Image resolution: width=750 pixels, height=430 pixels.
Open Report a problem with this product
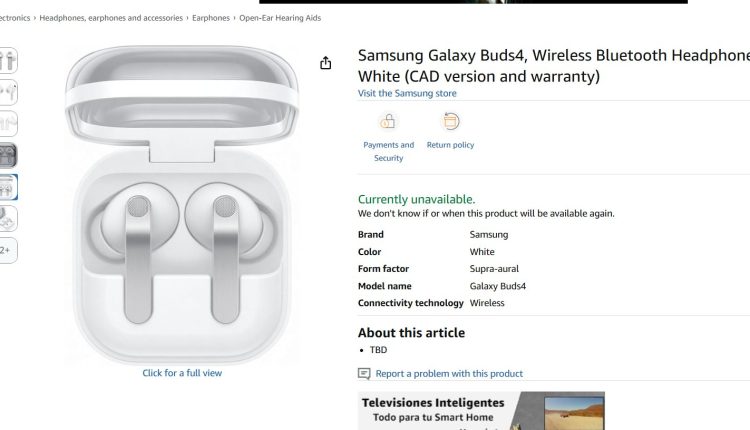click(x=449, y=374)
